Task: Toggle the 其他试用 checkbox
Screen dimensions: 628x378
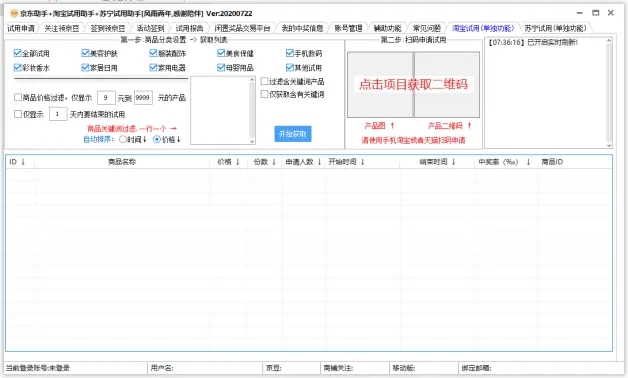Action: [290, 67]
